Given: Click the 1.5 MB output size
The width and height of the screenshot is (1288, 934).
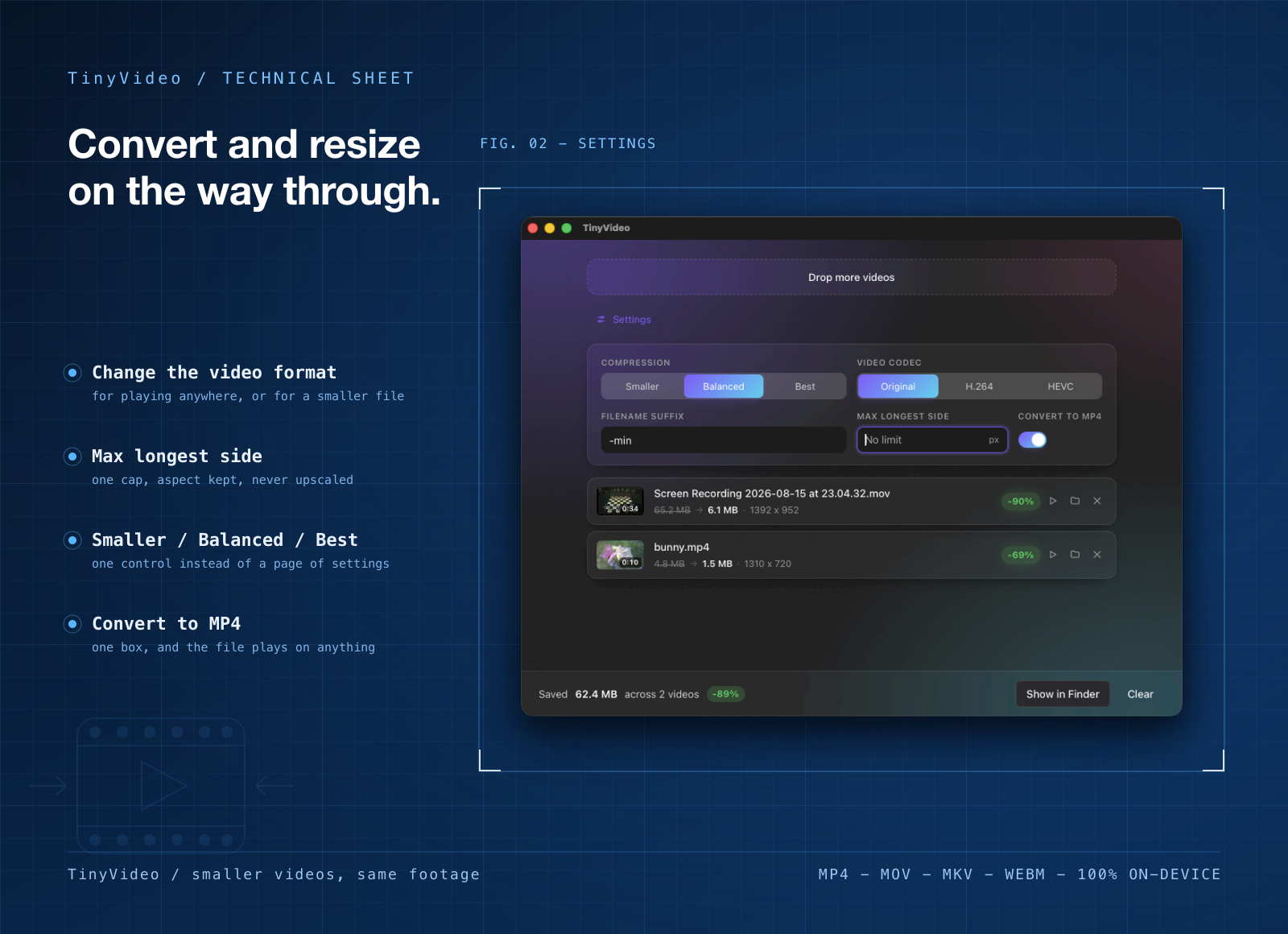Looking at the screenshot, I should [717, 564].
